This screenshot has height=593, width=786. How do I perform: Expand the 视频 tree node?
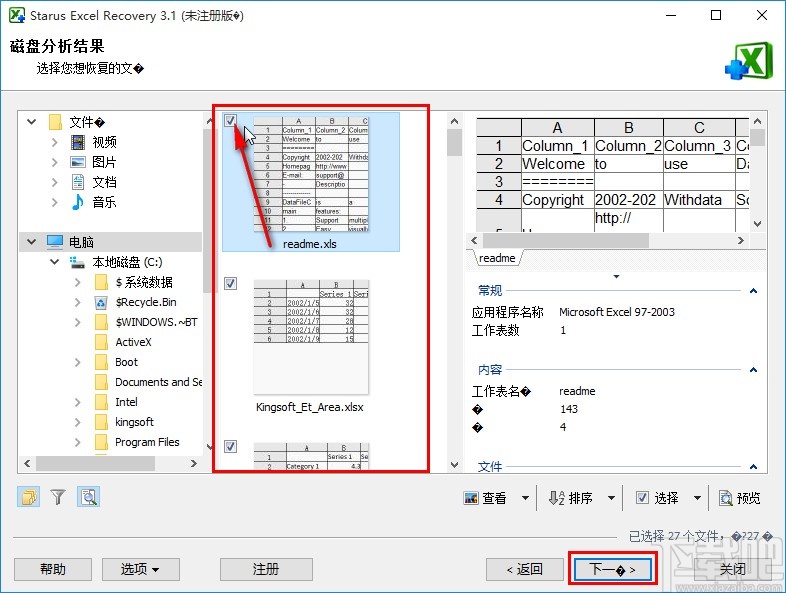pos(55,142)
